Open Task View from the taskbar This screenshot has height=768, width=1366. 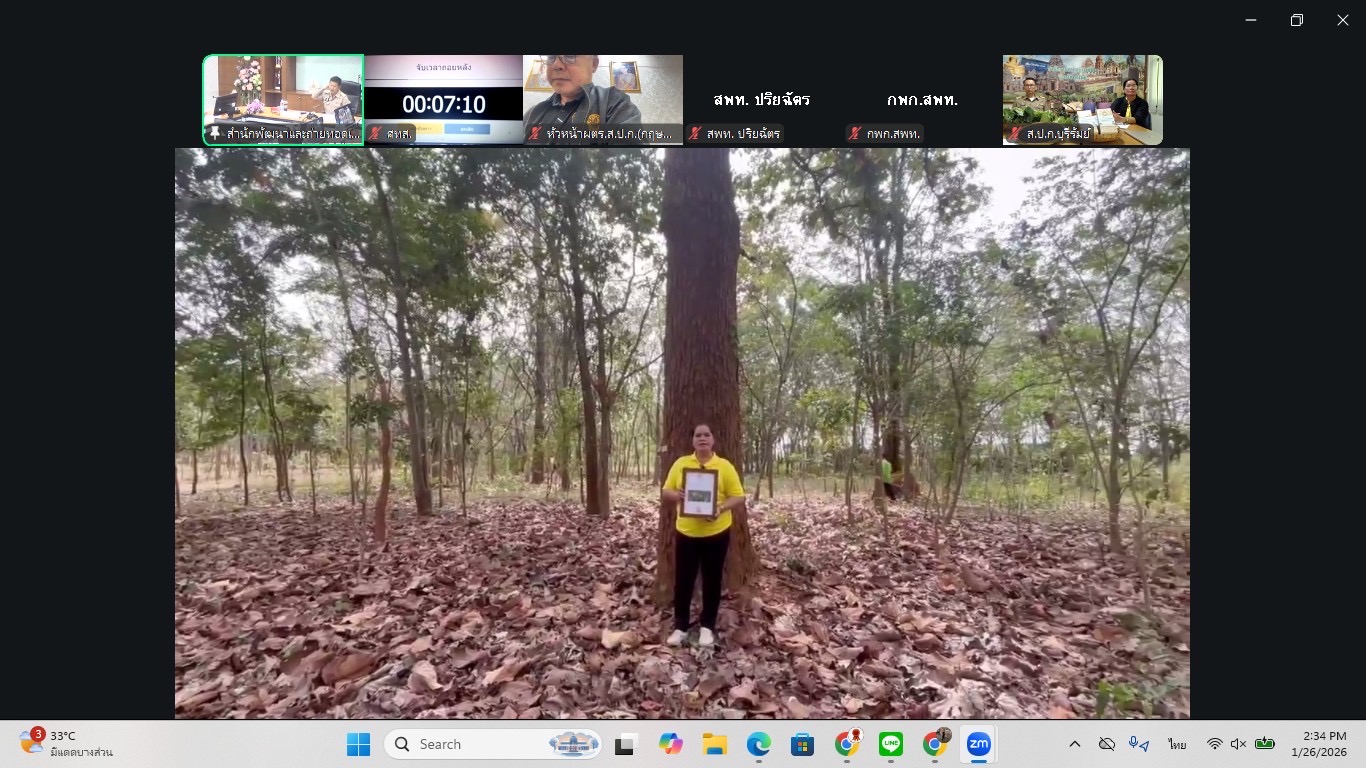point(627,744)
